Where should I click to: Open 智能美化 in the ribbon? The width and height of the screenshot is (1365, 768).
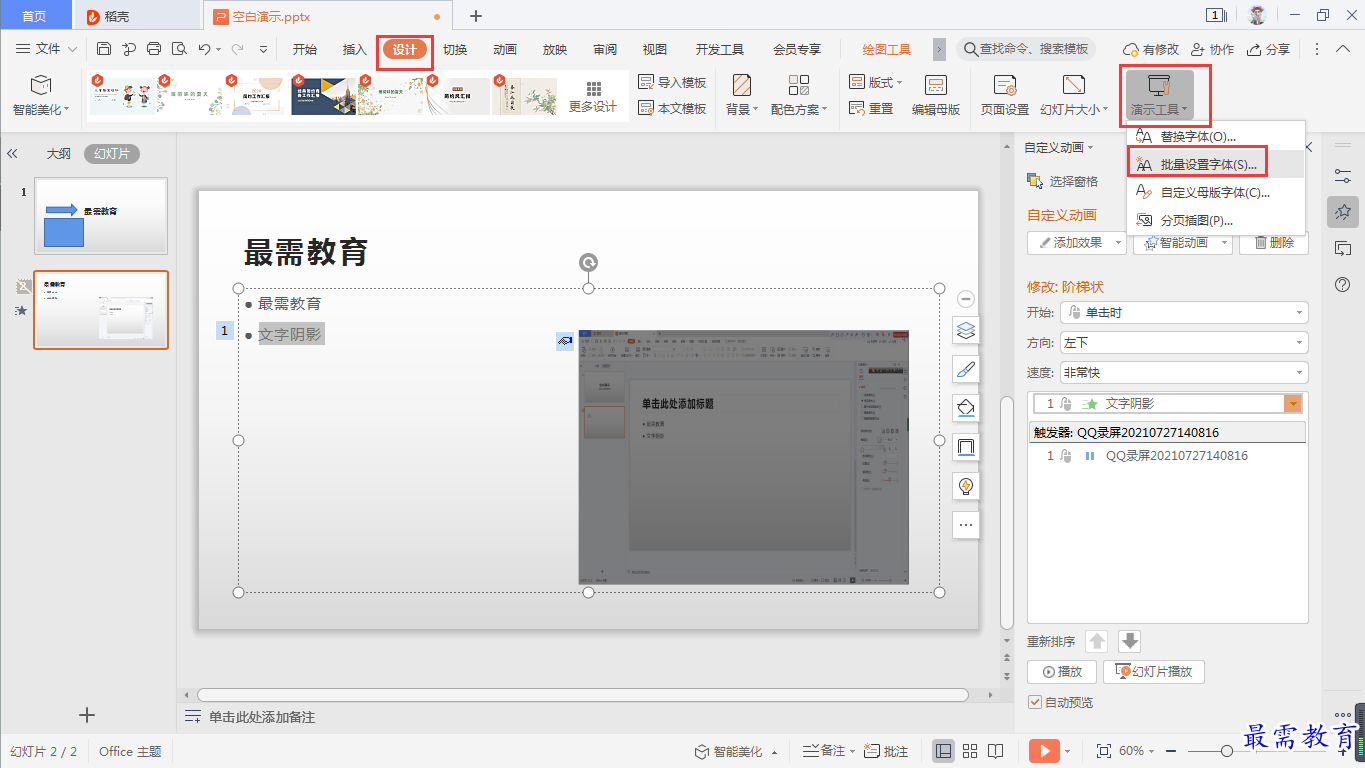click(x=40, y=96)
